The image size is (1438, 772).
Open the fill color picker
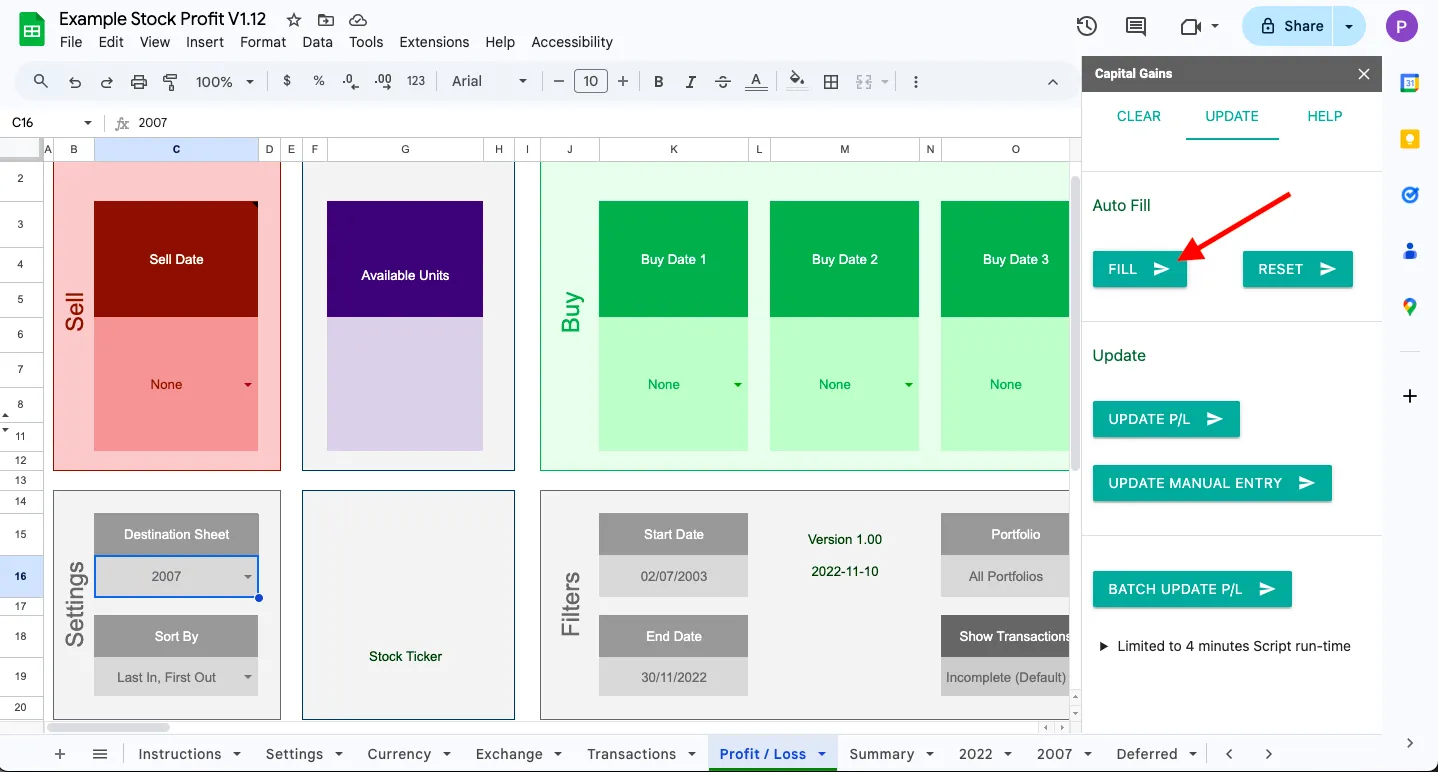pos(796,82)
